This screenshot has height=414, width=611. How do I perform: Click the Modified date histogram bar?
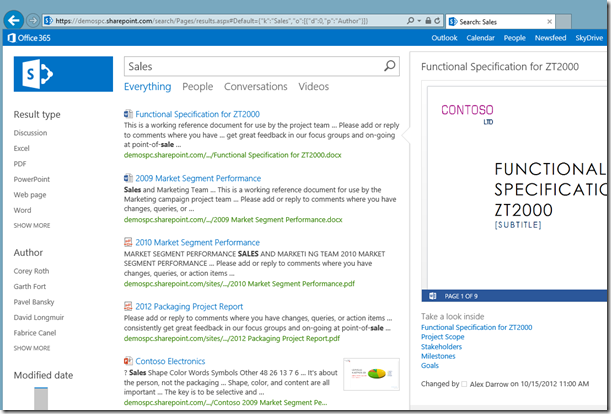click(41, 398)
